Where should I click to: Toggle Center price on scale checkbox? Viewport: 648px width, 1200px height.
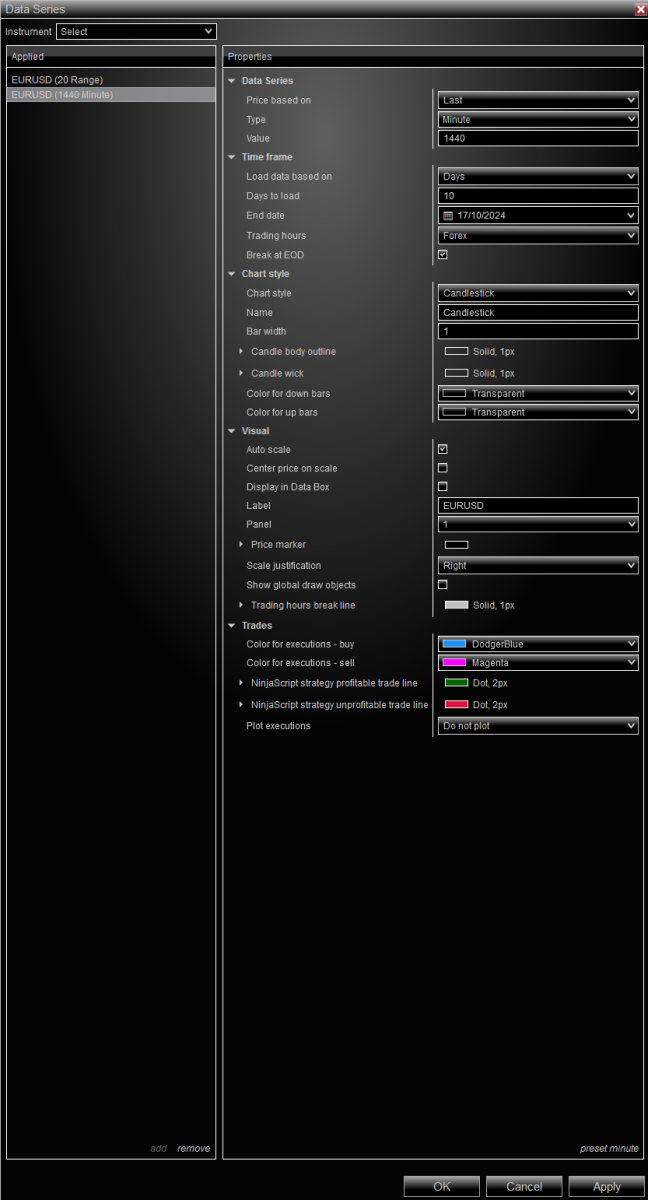pos(443,468)
